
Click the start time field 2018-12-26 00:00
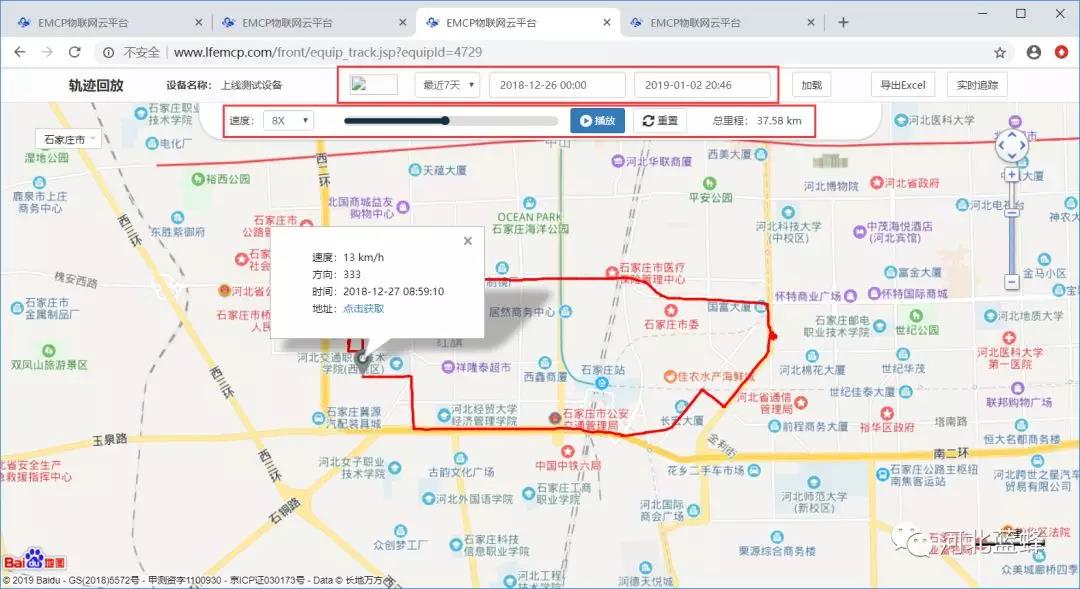coord(557,85)
